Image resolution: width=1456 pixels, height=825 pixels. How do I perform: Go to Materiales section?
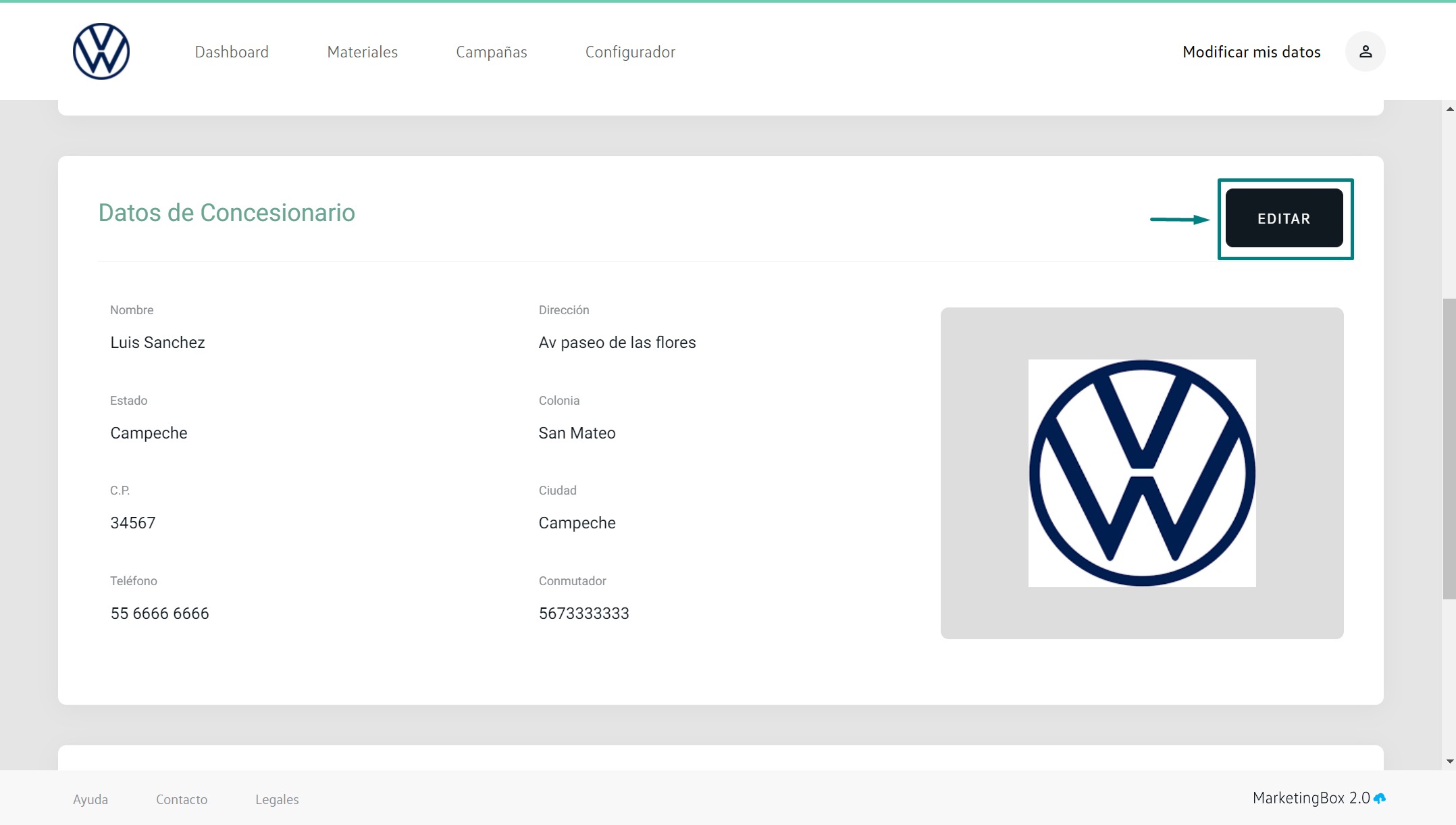point(362,52)
